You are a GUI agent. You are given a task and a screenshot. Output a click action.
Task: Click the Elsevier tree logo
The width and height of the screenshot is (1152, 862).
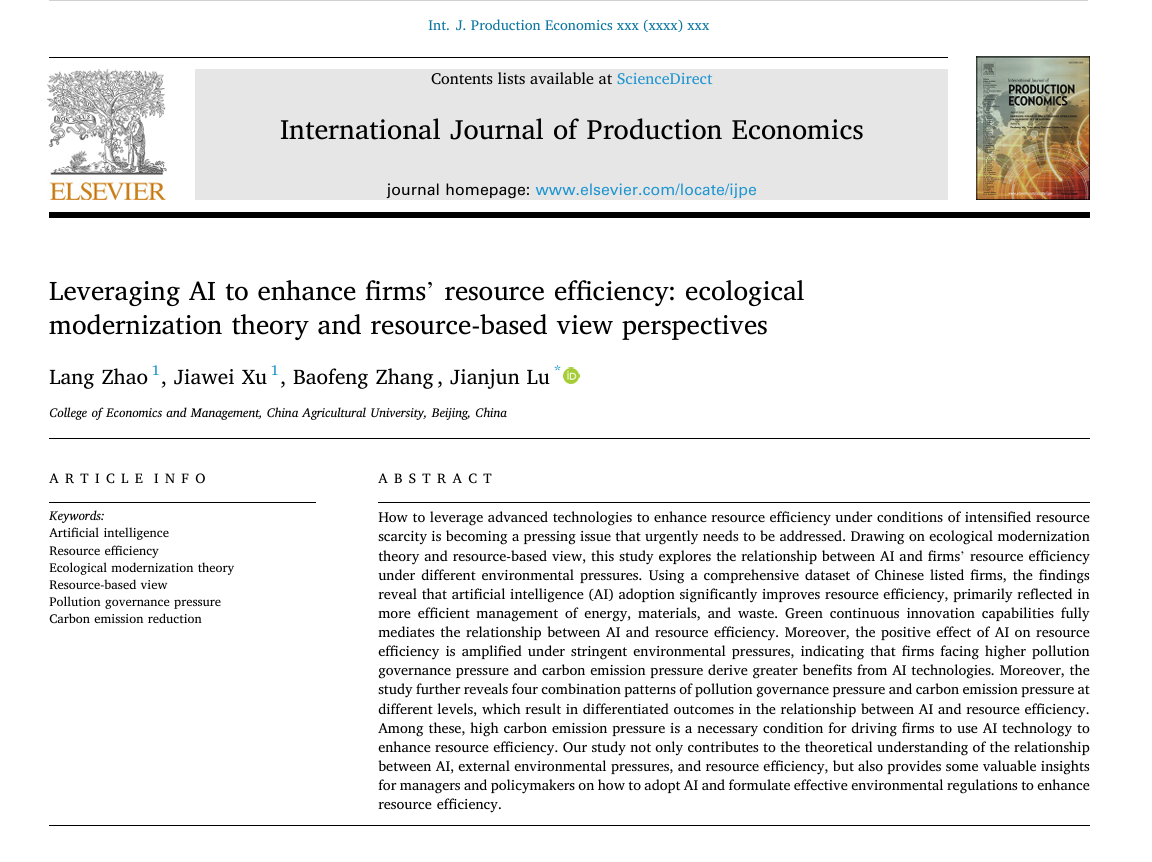click(107, 122)
